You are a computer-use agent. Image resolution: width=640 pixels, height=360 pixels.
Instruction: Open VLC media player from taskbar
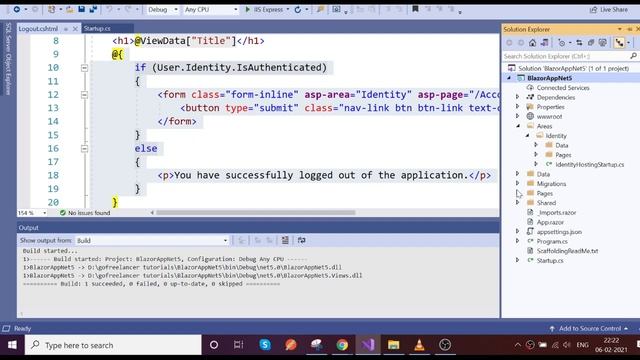[x=419, y=345]
